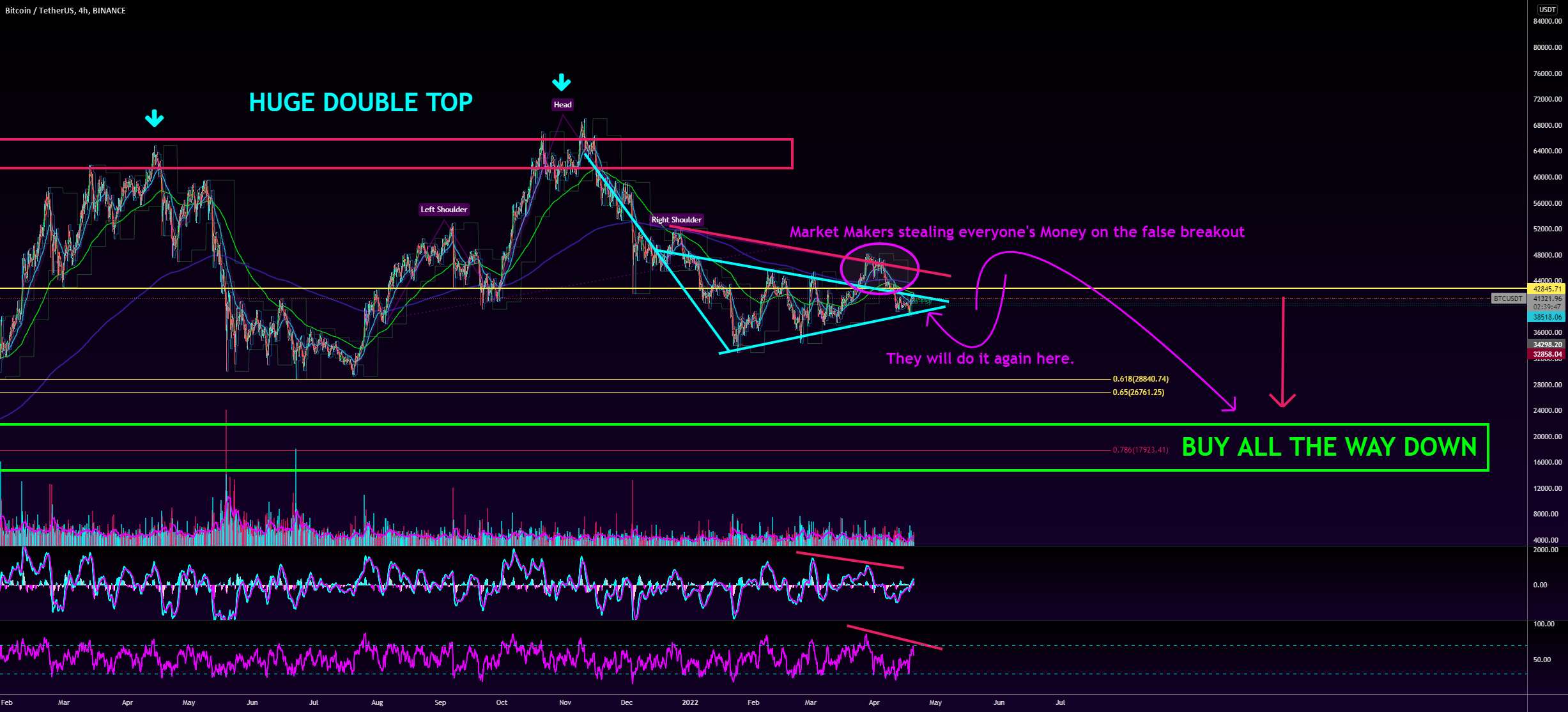Click the 12000.00 price axis label
The image size is (1568, 712).
[1547, 488]
